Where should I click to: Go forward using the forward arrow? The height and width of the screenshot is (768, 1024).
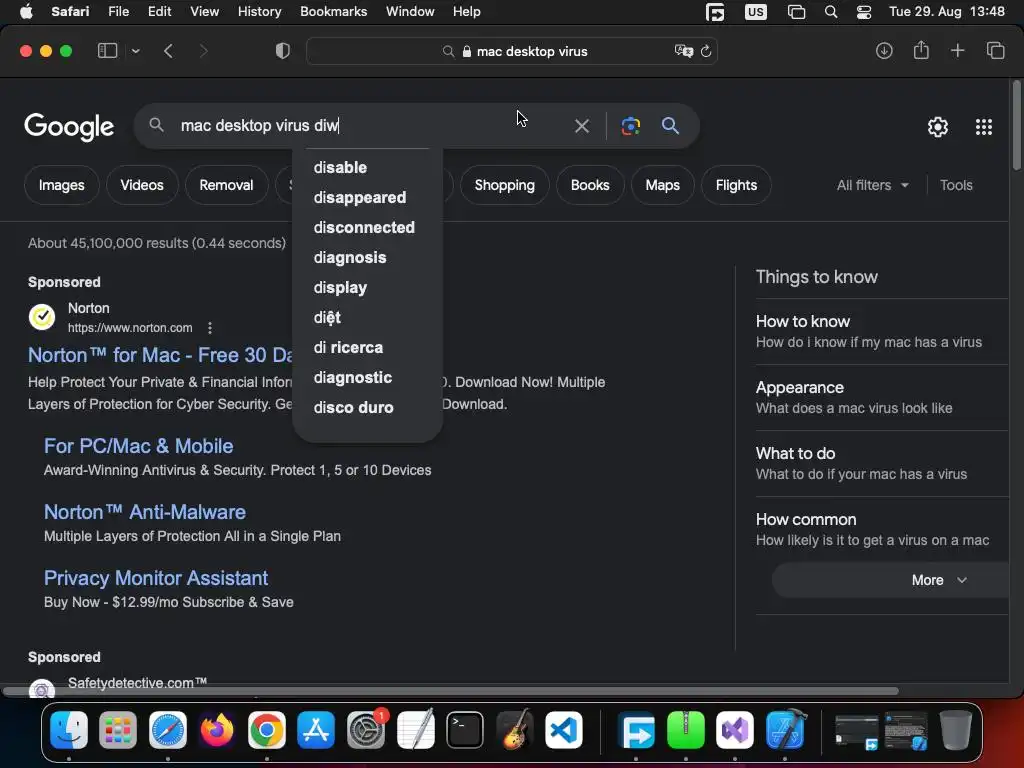203,51
